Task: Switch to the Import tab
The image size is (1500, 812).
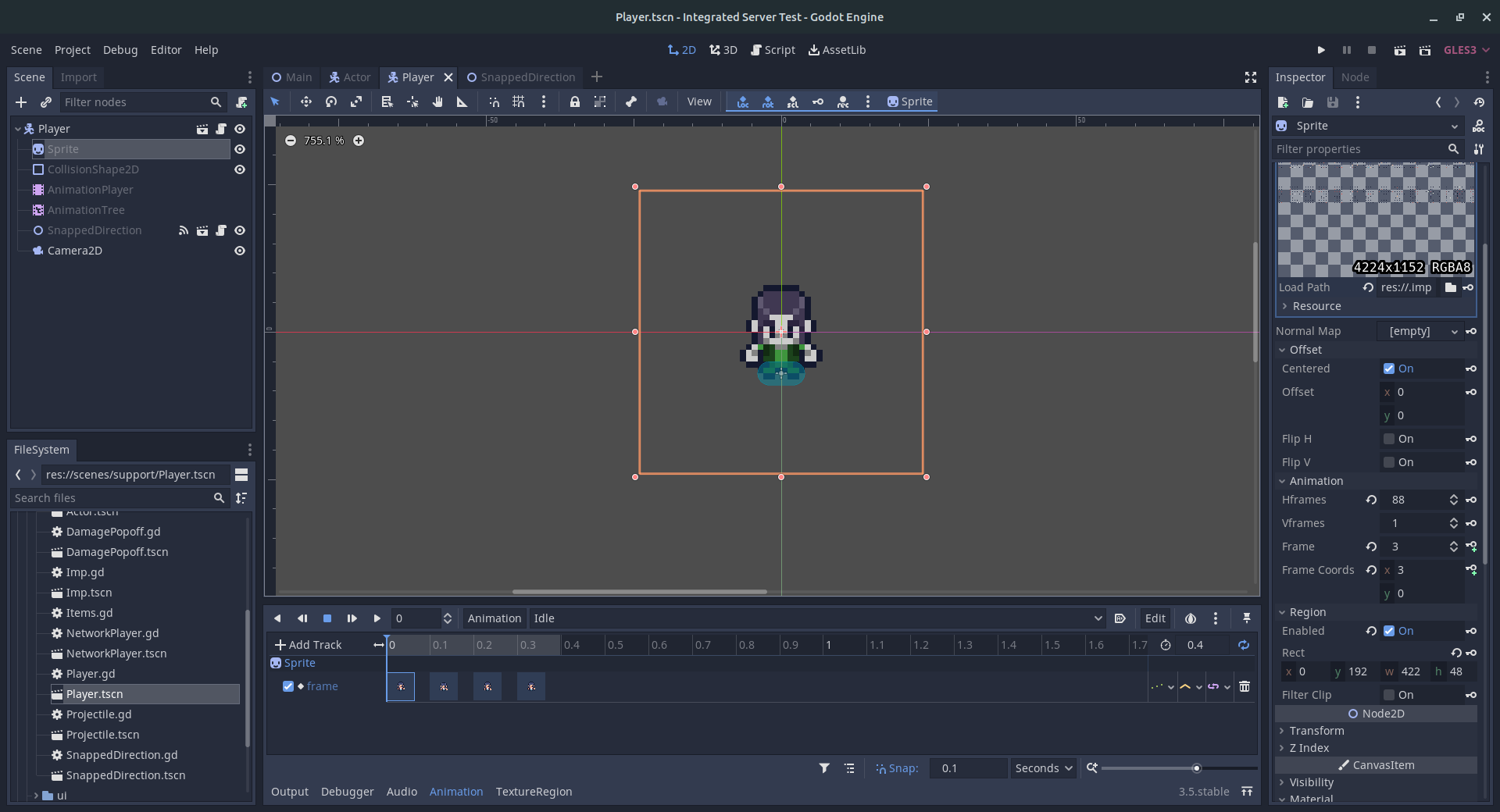Action: [79, 77]
